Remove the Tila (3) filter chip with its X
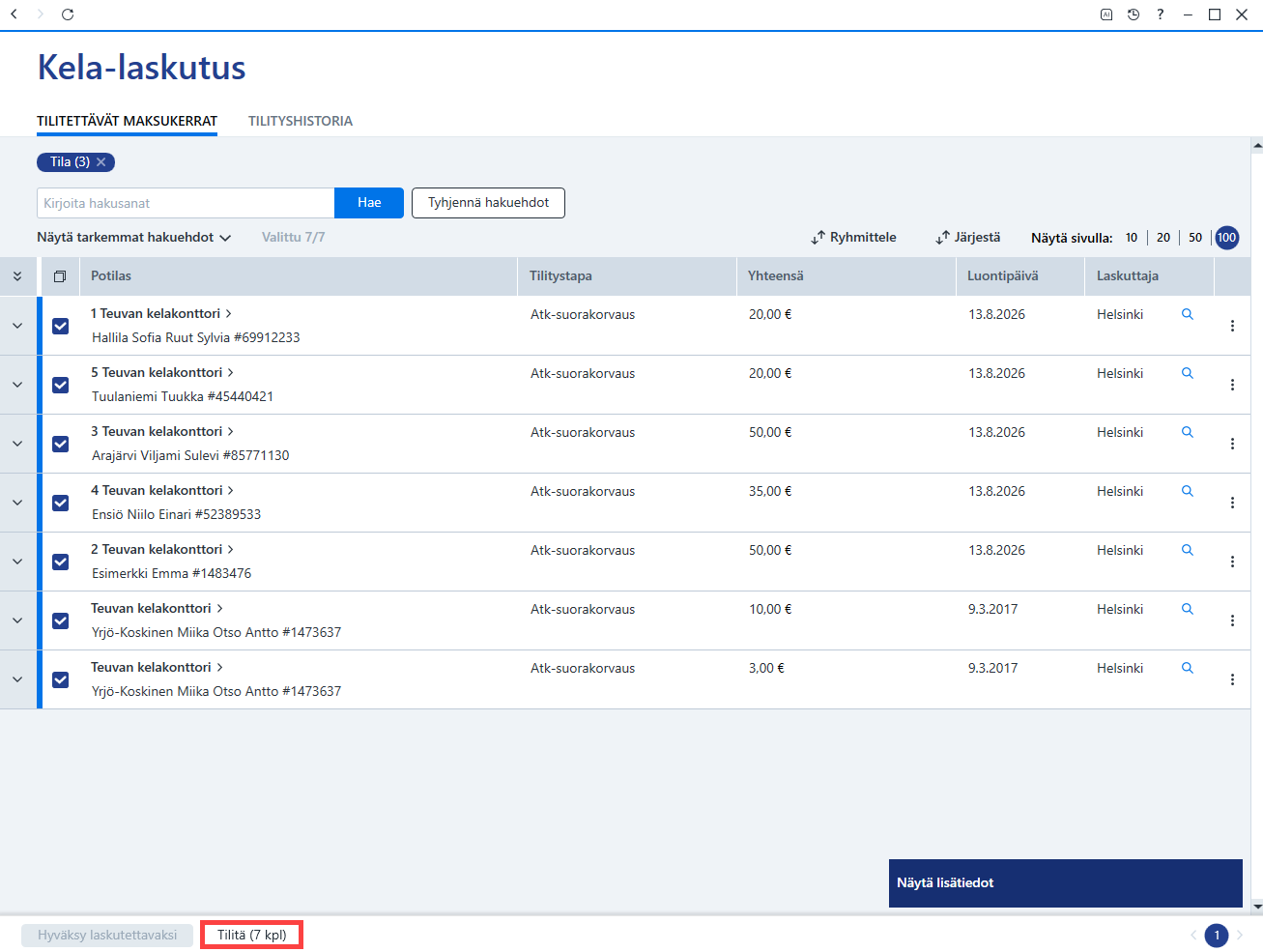 pos(101,162)
